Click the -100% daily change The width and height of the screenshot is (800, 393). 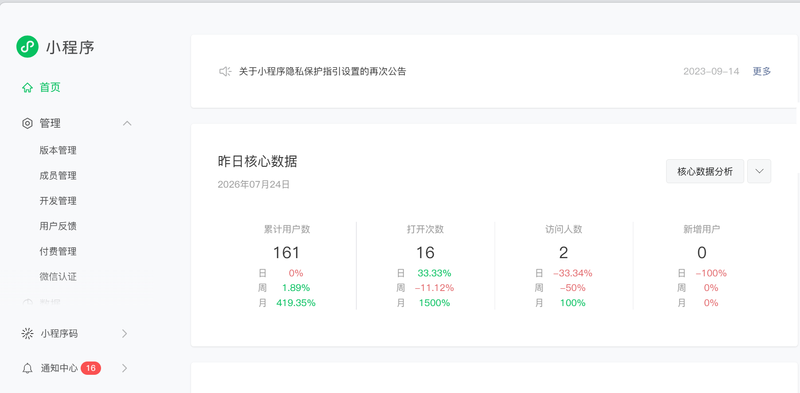[711, 273]
